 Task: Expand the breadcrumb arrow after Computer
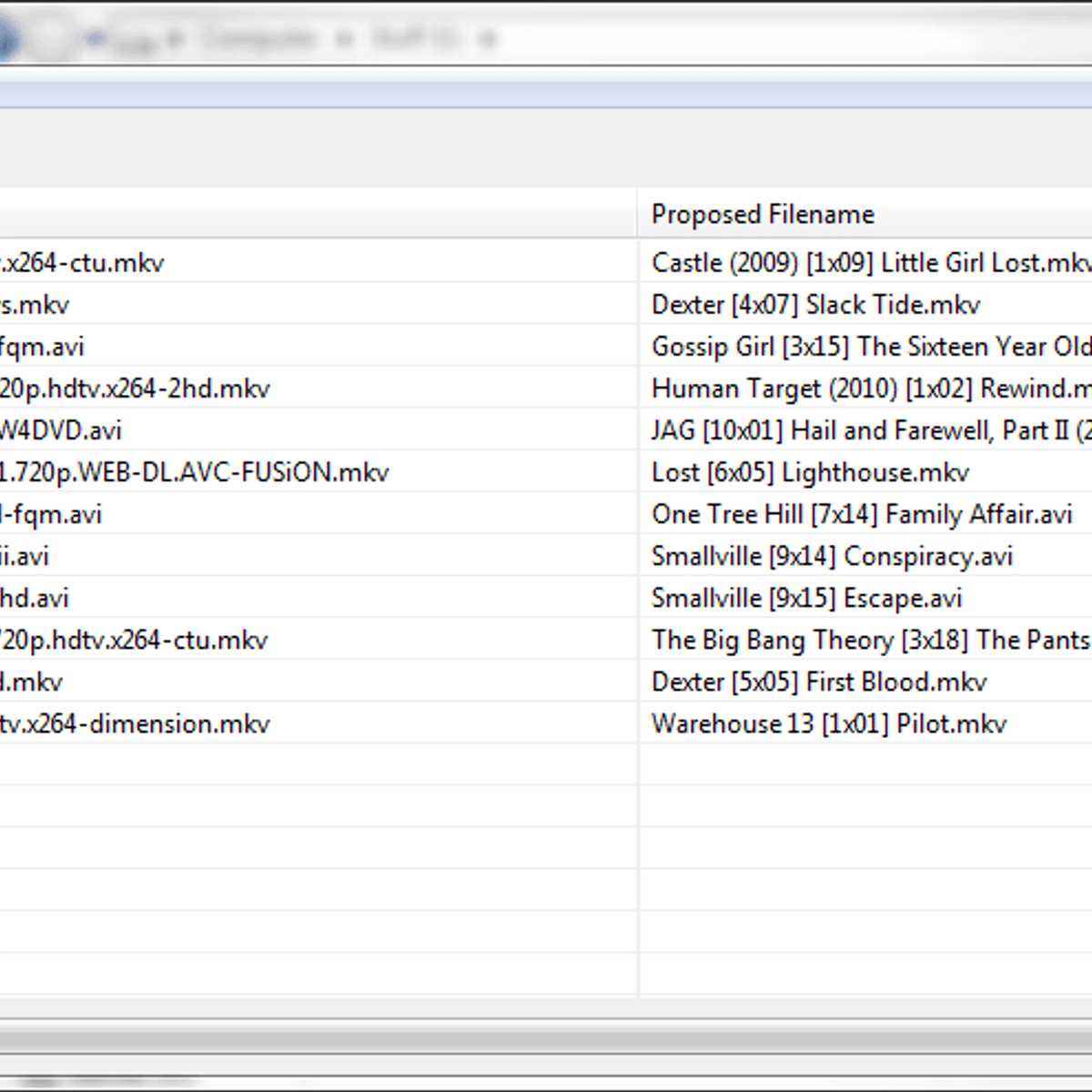pos(344,39)
